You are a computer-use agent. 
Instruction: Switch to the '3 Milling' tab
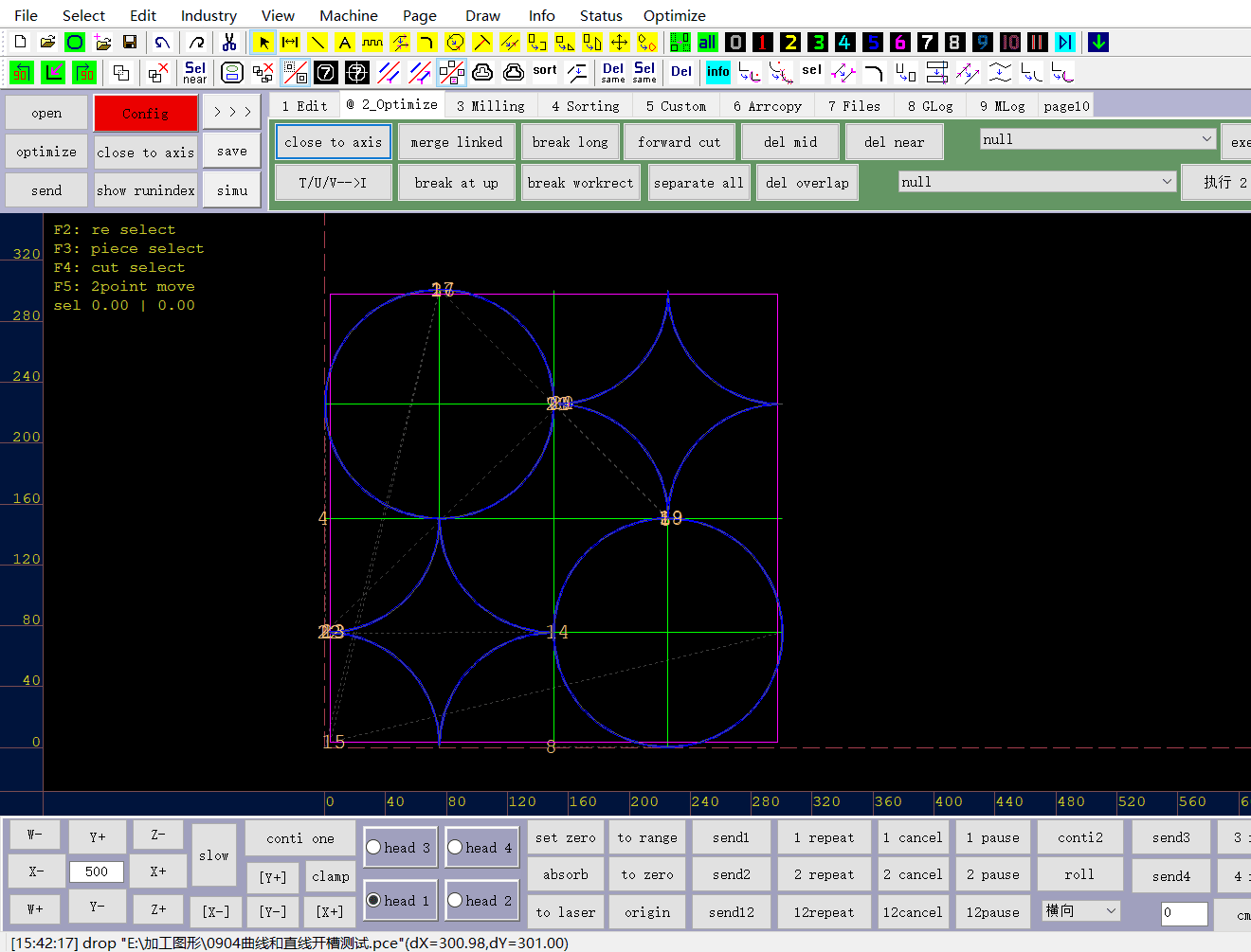click(x=490, y=105)
